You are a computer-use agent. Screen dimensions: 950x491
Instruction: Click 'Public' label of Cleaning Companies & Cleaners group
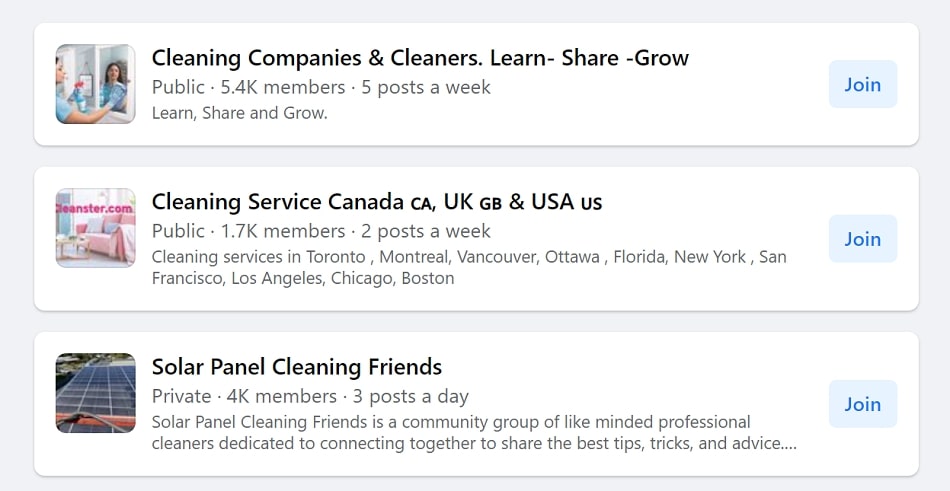point(178,87)
